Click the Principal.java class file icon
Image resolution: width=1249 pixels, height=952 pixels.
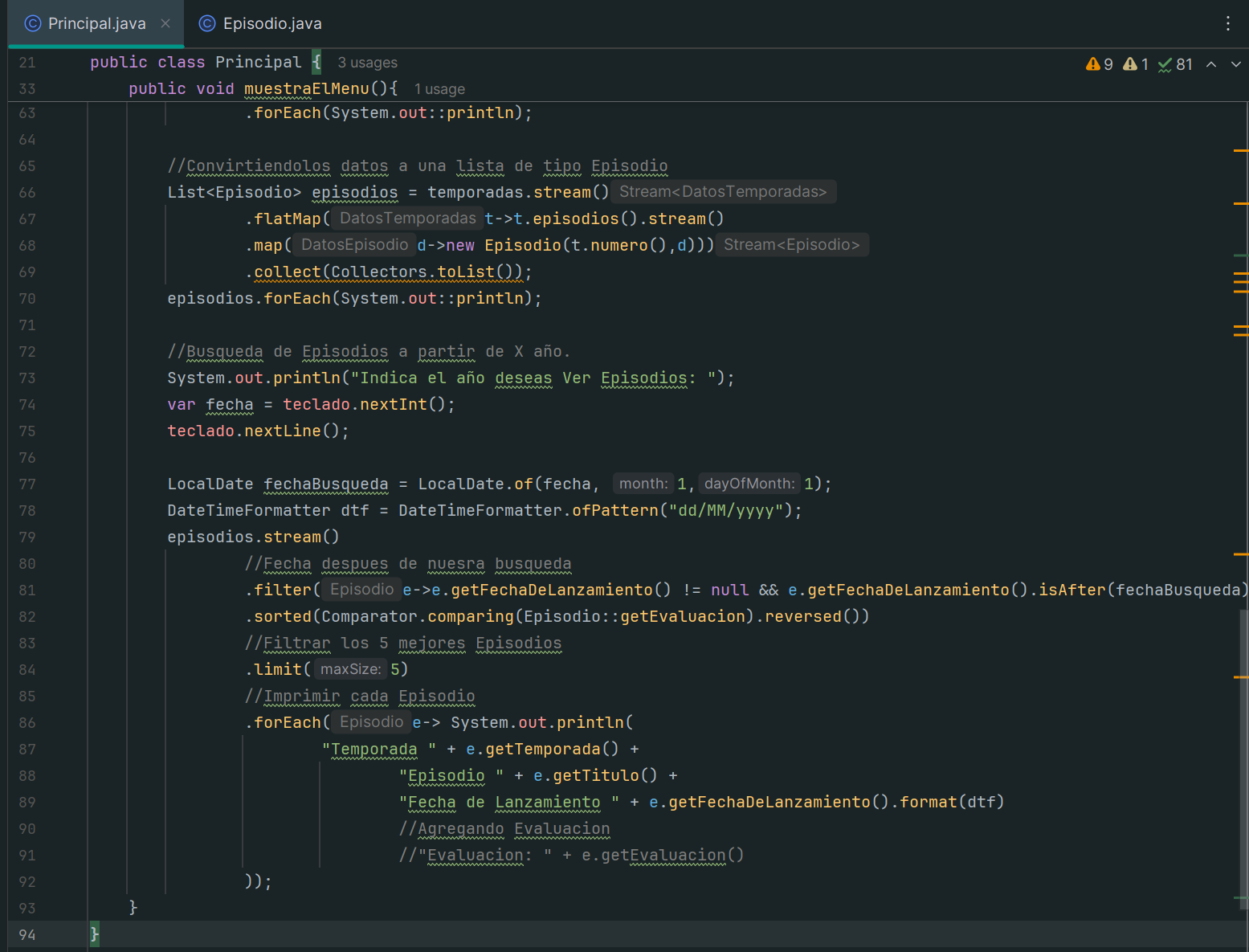33,23
